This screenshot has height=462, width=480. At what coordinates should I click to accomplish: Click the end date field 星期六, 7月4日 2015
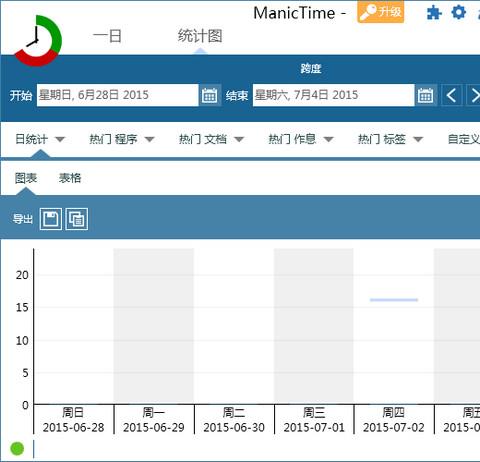(333, 95)
